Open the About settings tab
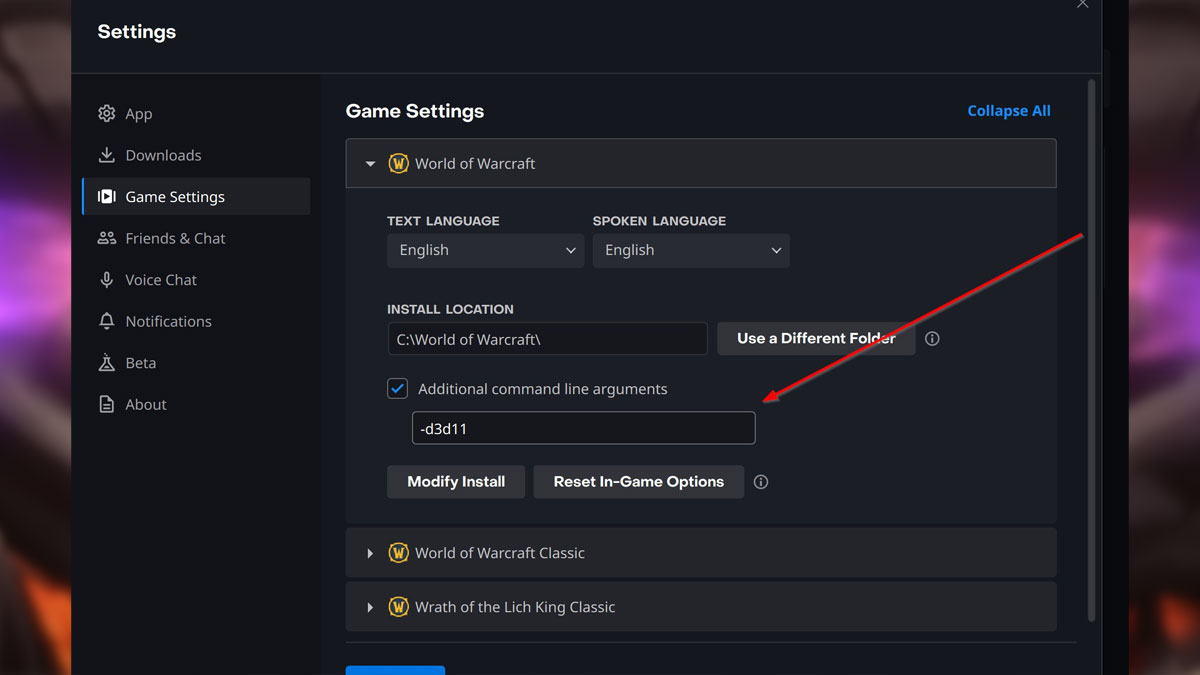This screenshot has height=675, width=1200. point(196,404)
